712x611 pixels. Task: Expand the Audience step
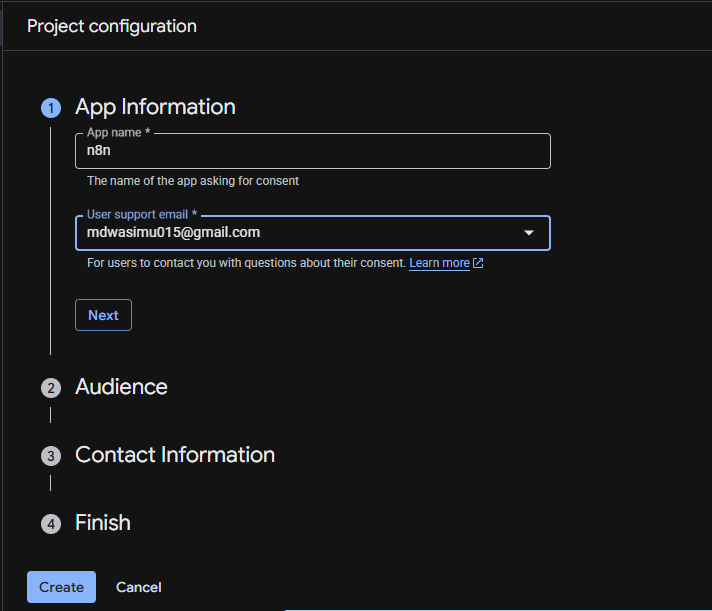(x=121, y=387)
